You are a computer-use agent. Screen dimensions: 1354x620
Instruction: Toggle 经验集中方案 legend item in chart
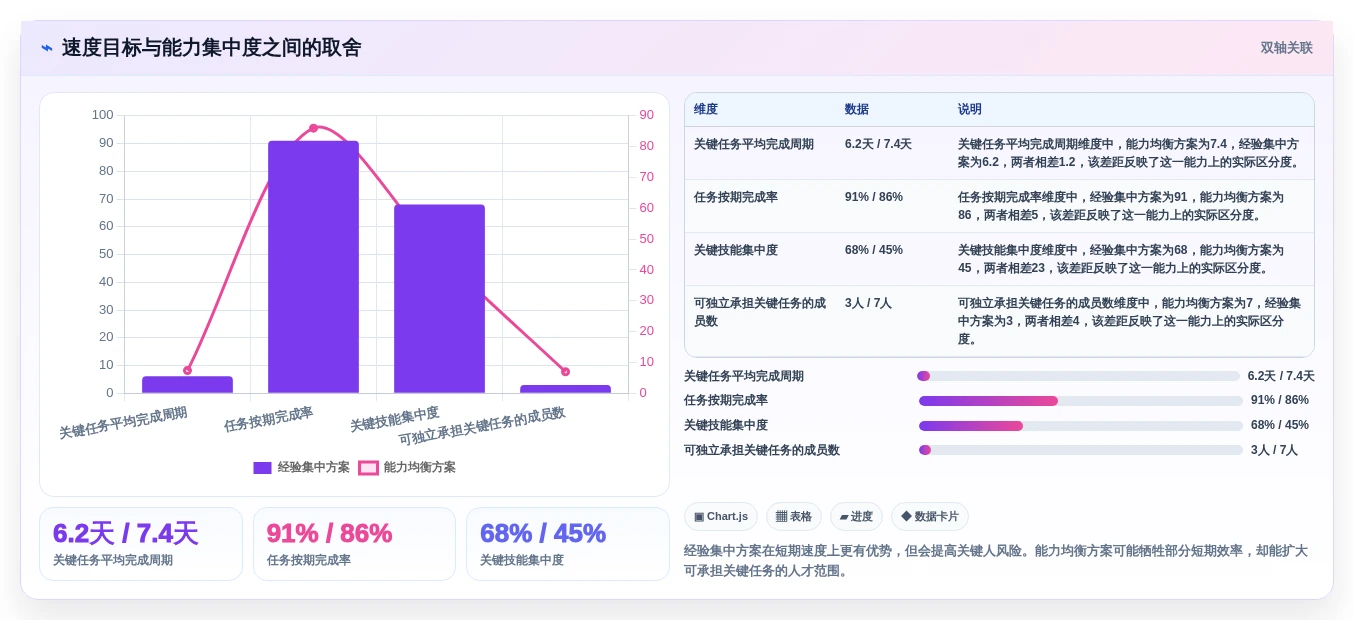coord(302,467)
